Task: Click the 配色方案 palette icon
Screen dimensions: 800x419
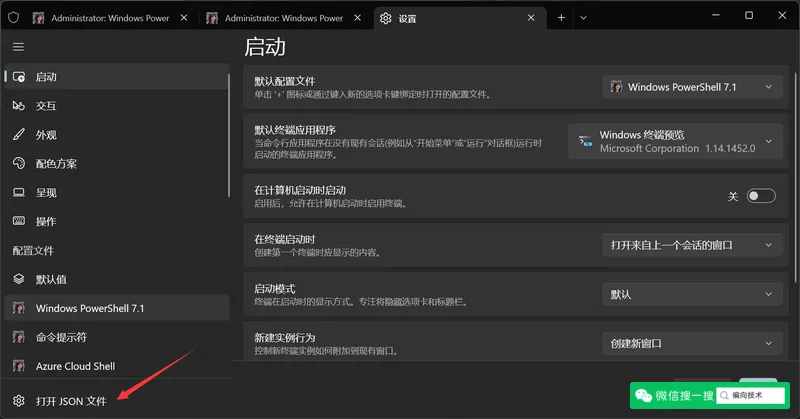Action: tap(19, 163)
